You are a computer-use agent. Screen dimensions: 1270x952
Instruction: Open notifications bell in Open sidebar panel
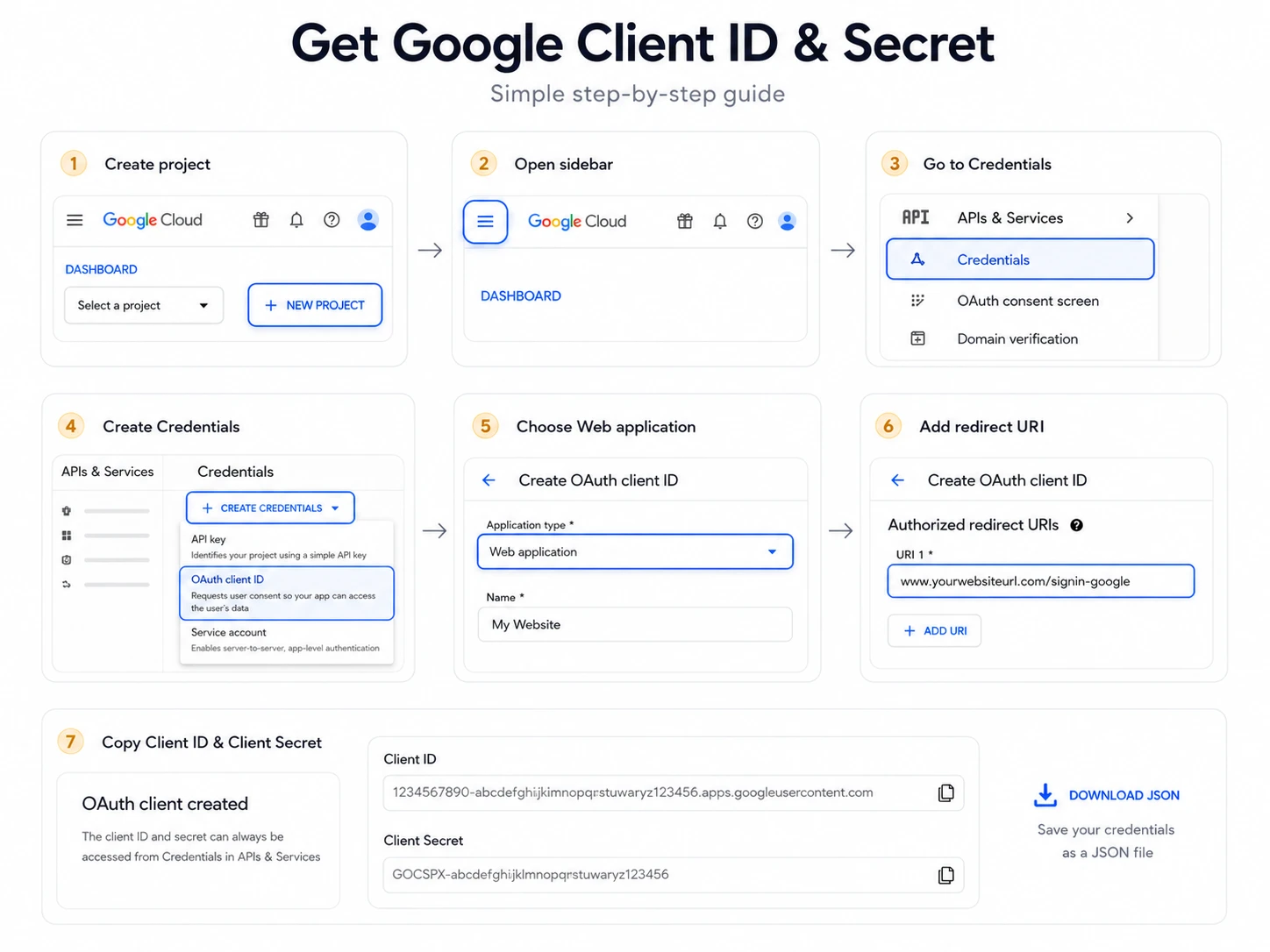[720, 222]
